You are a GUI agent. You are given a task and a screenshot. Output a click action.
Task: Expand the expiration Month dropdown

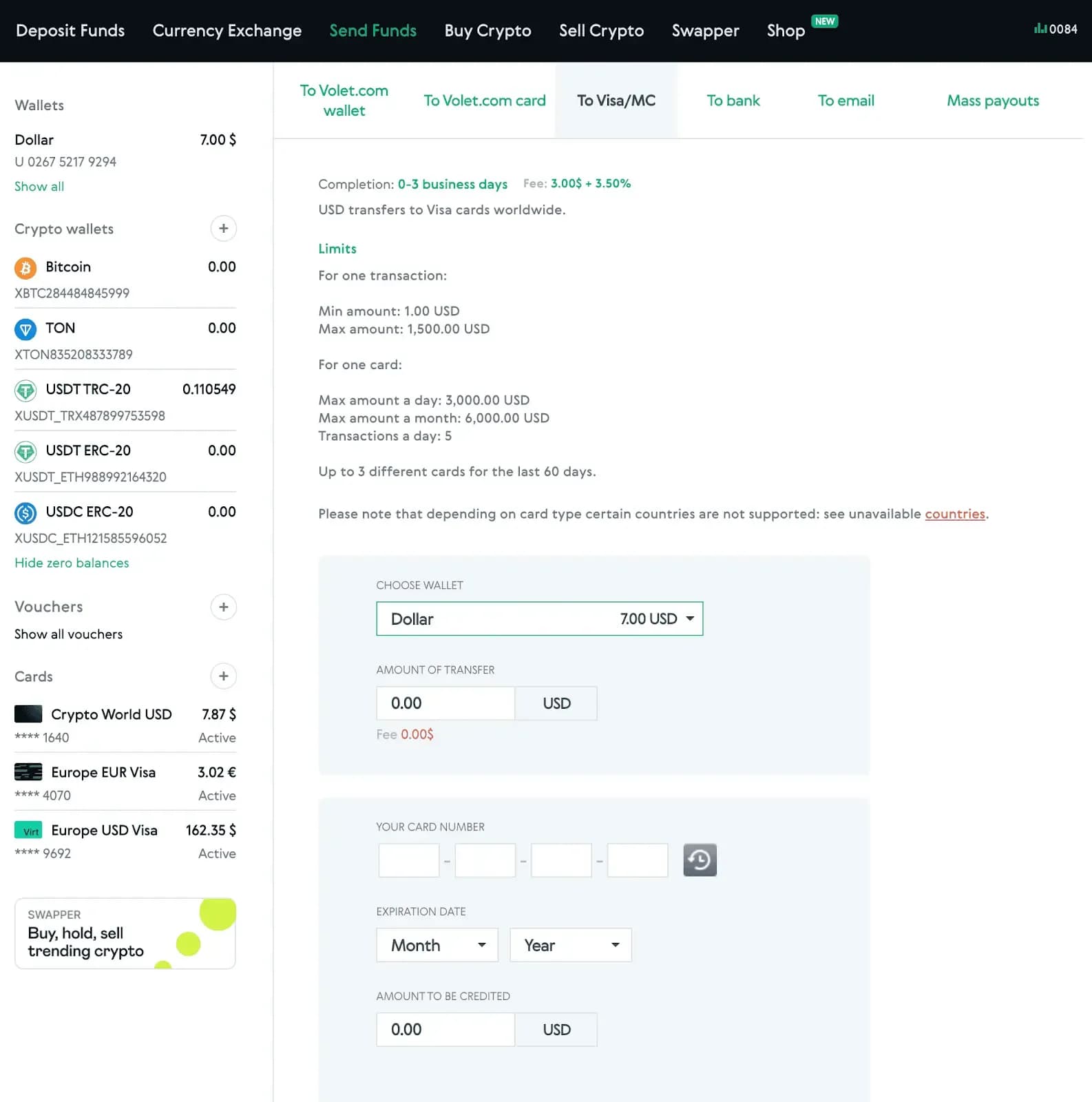point(437,946)
